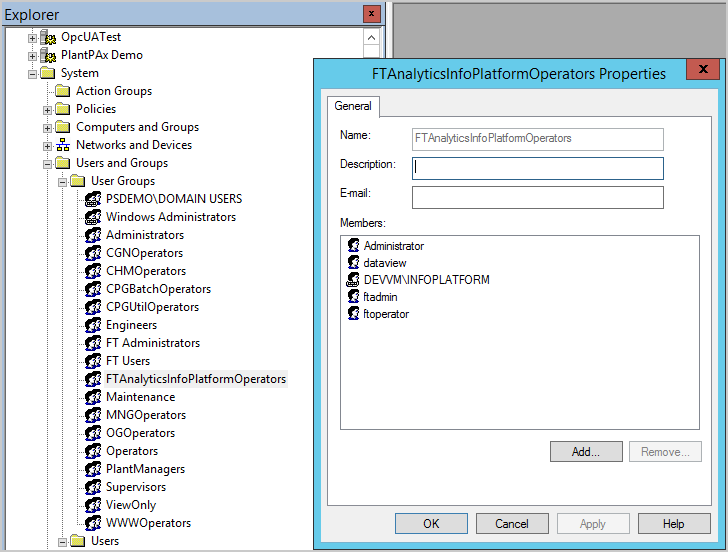Click the OGOperators group icon
The width and height of the screenshot is (728, 552).
click(x=93, y=434)
